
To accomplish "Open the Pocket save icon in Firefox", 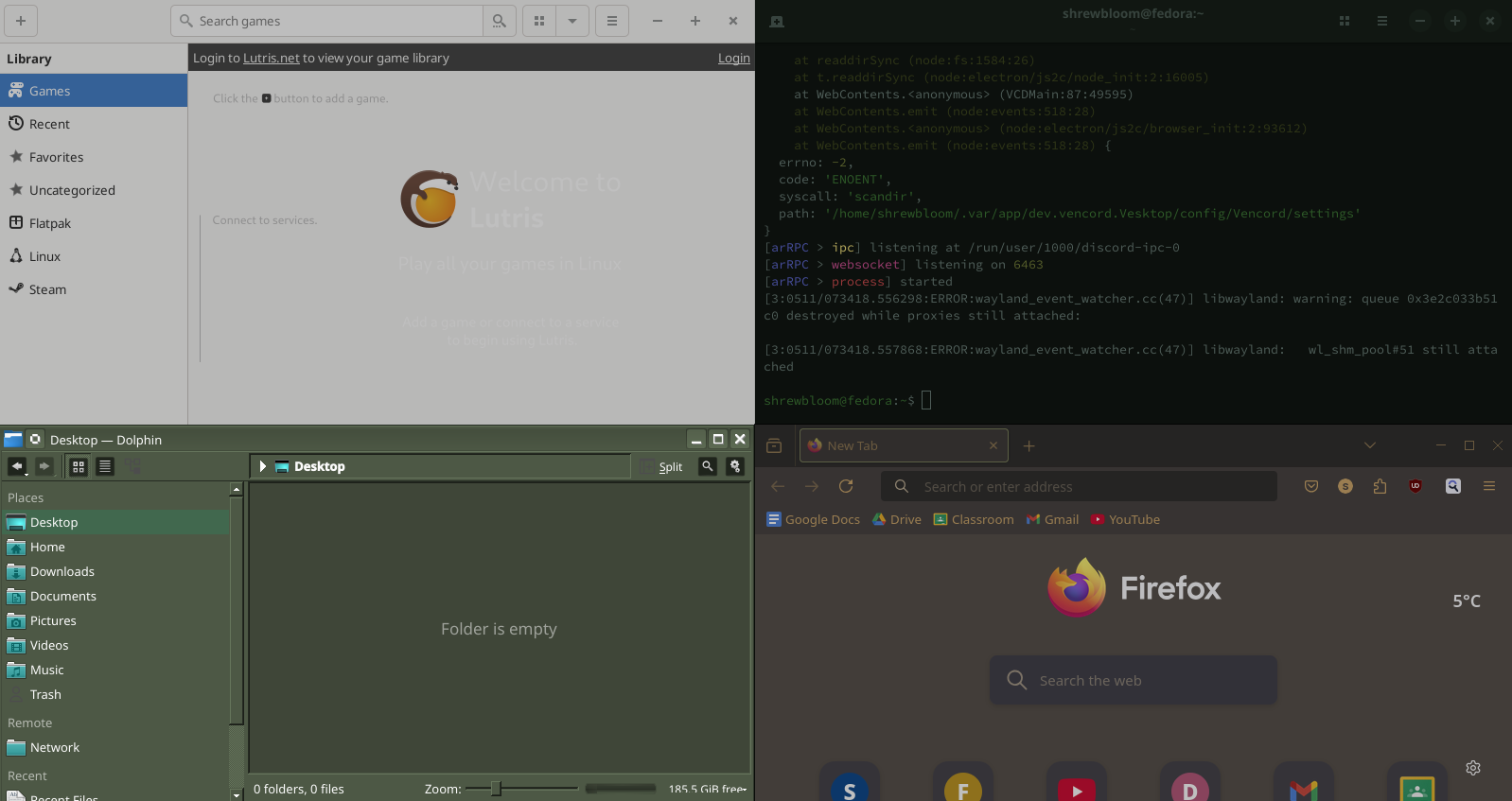I will 1311,486.
